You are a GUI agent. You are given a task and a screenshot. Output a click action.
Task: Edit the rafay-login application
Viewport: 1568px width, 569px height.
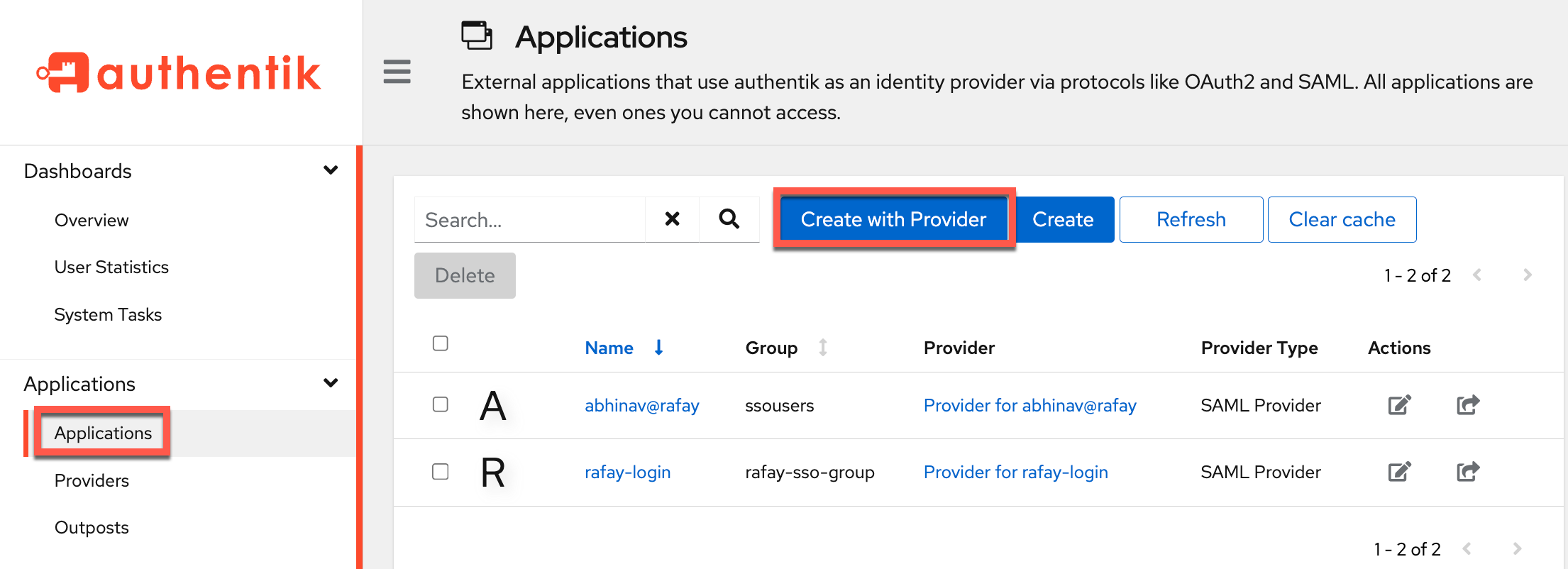[1399, 472]
